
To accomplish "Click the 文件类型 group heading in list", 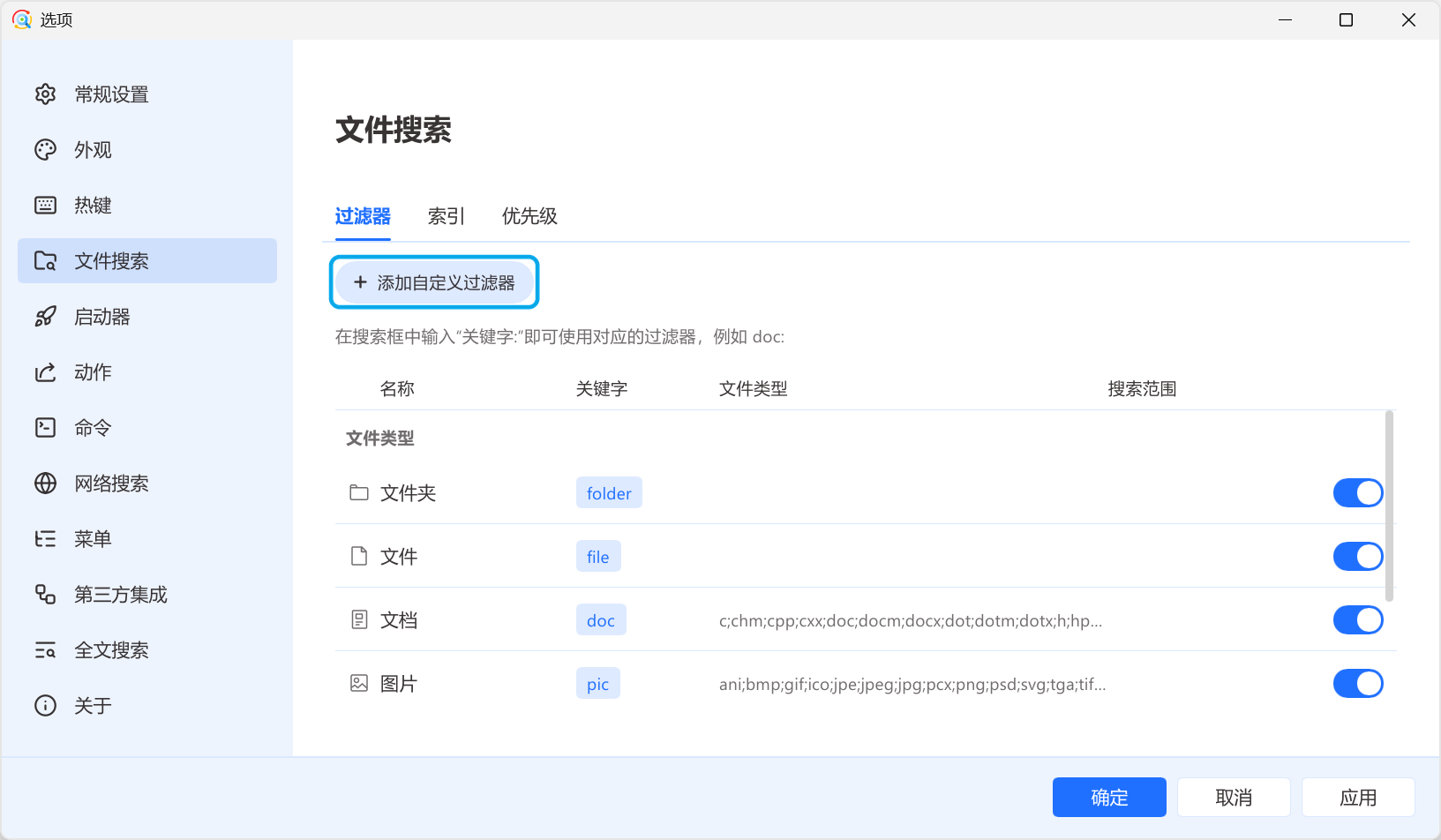I will [380, 439].
